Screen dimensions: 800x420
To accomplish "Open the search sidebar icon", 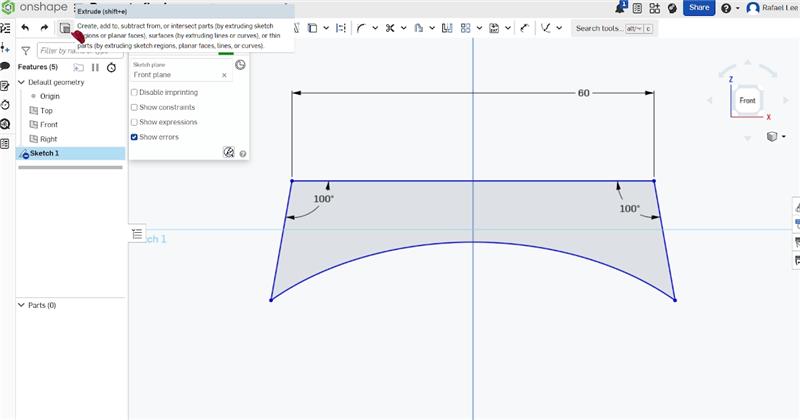I will coord(5,124).
